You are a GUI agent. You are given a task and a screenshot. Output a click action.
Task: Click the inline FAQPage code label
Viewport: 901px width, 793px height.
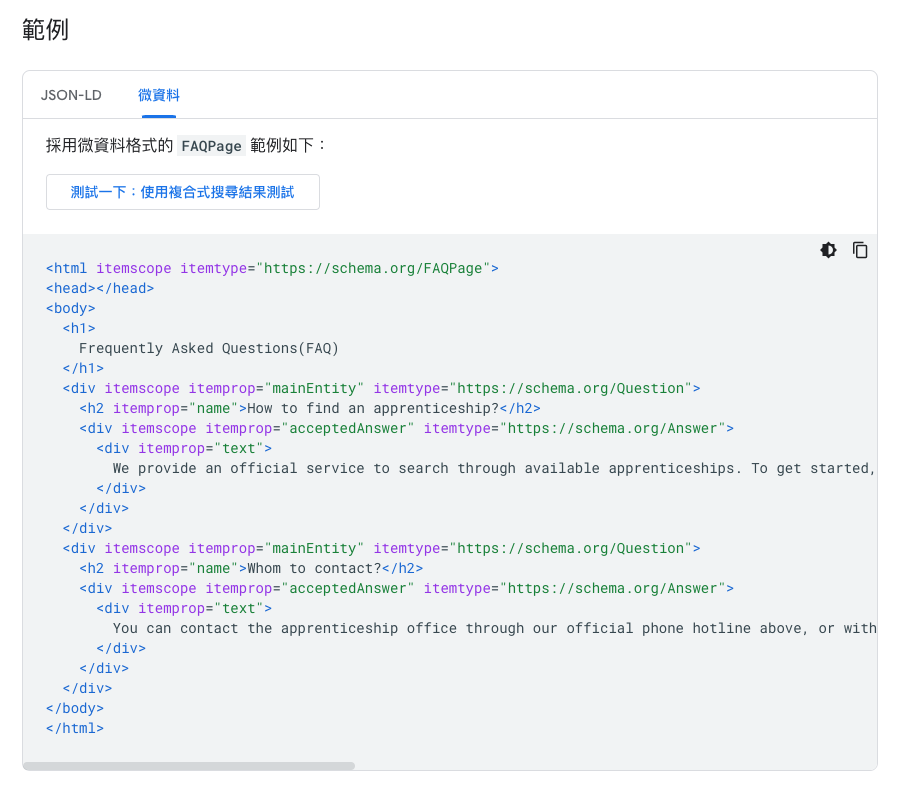(211, 146)
